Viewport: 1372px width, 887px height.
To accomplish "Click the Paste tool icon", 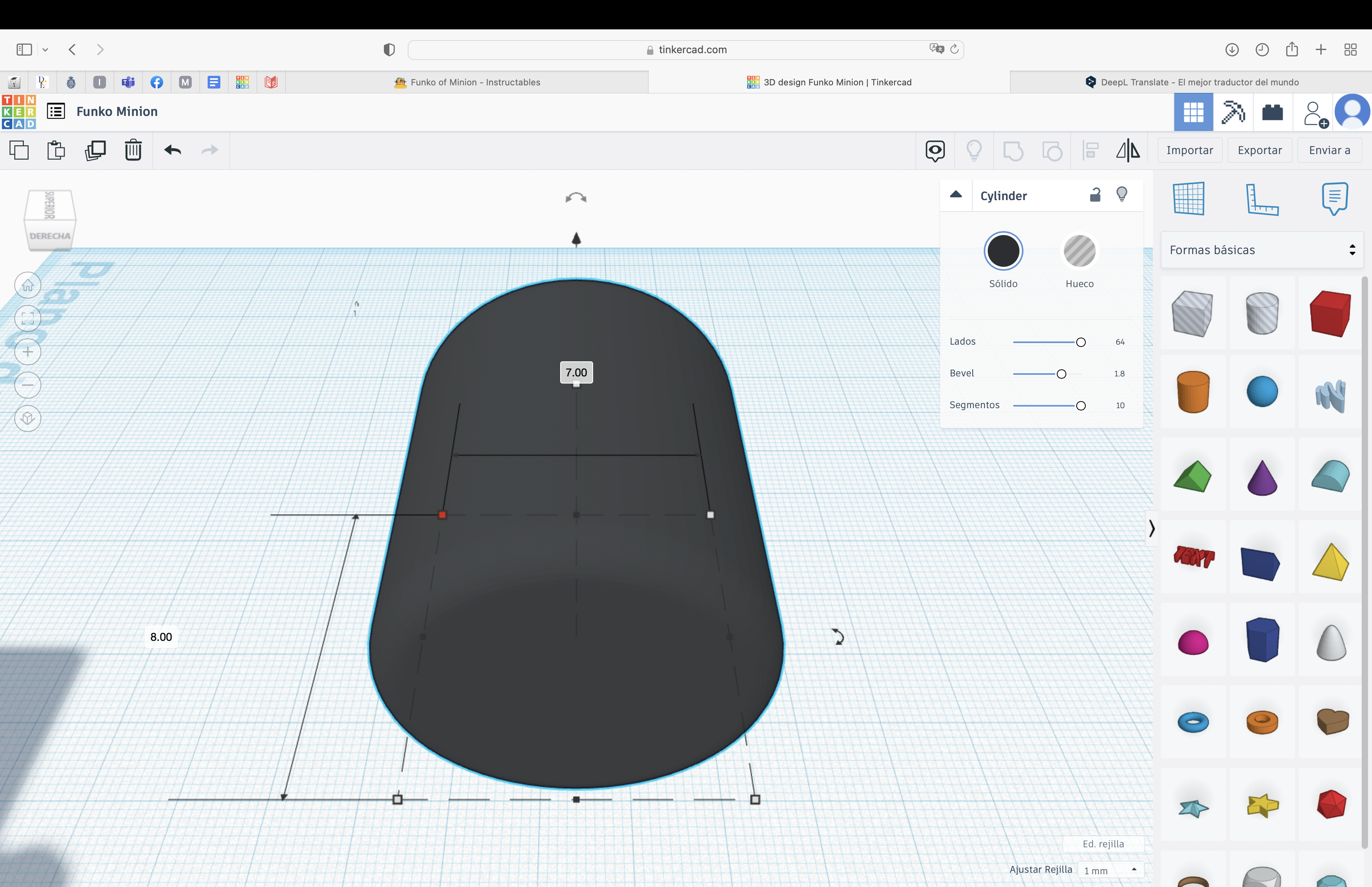I will tap(56, 150).
